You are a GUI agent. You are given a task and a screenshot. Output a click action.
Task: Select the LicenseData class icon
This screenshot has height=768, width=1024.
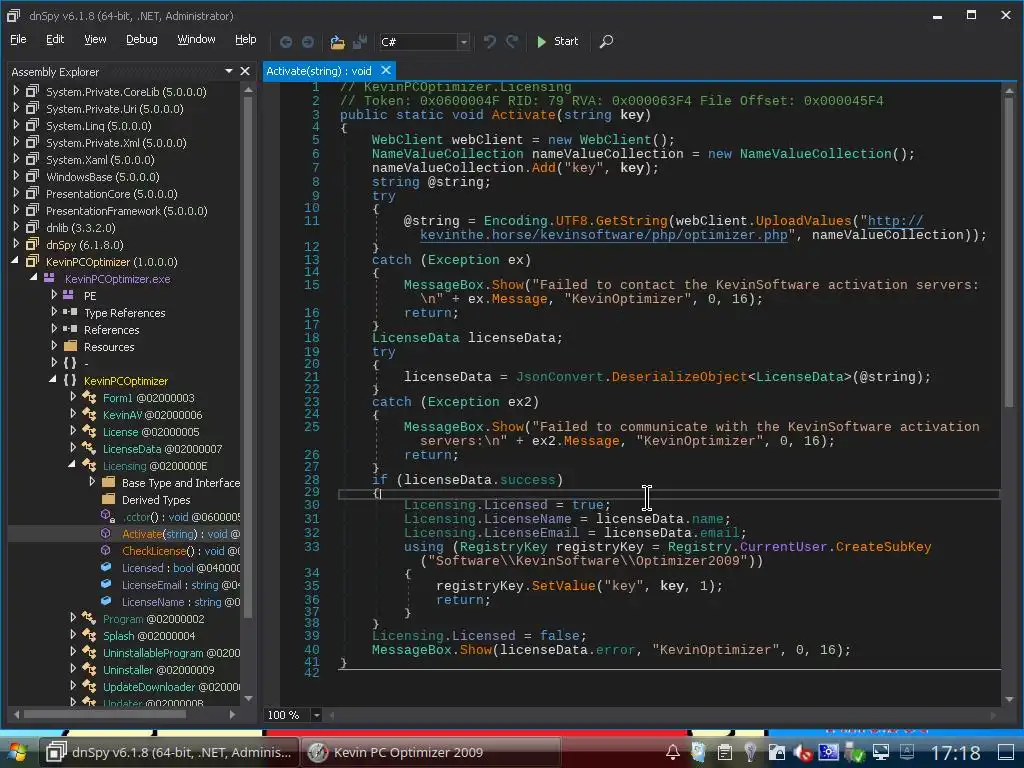tap(89, 449)
